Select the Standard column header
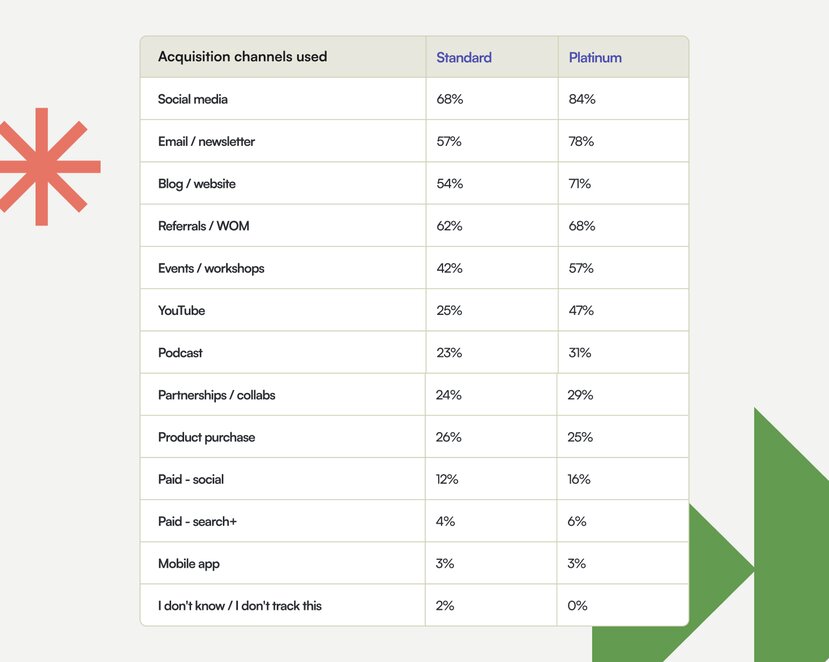829x662 pixels. click(464, 57)
